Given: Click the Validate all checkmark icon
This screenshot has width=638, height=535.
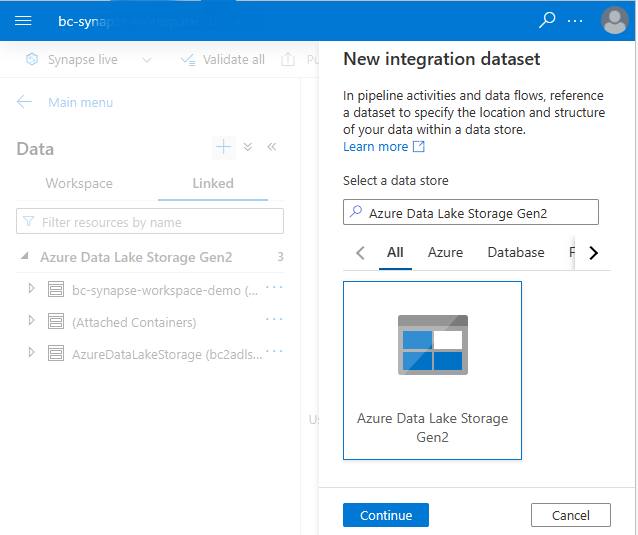Looking at the screenshot, I should (188, 60).
